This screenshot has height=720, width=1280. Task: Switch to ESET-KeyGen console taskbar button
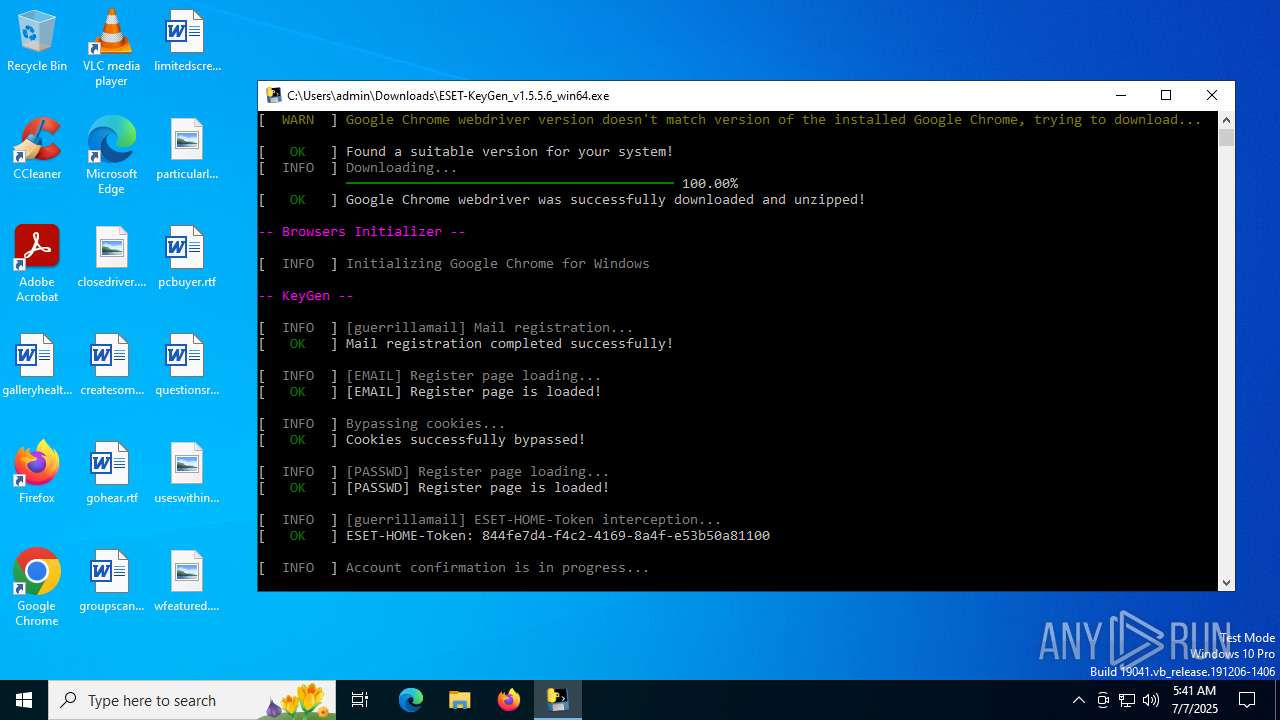[x=558, y=700]
